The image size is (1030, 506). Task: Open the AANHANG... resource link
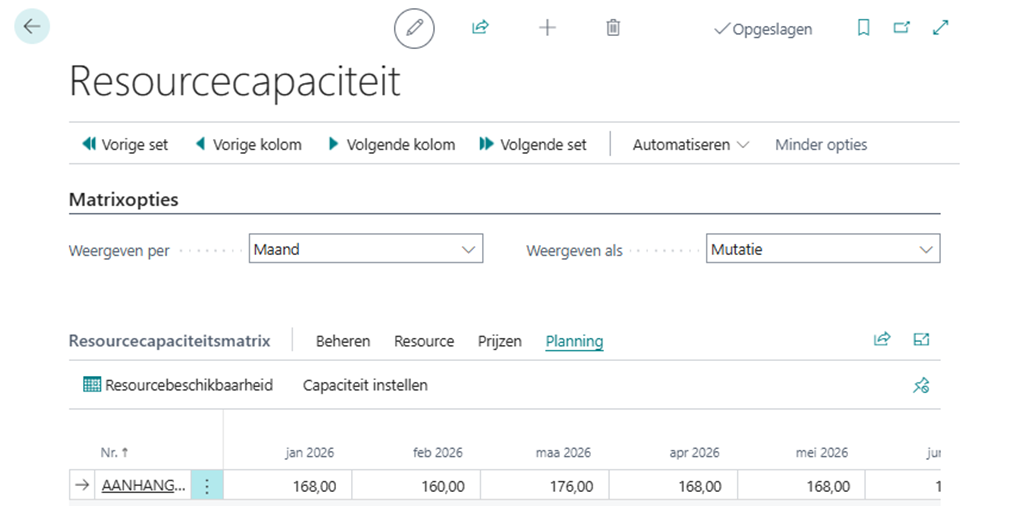143,486
